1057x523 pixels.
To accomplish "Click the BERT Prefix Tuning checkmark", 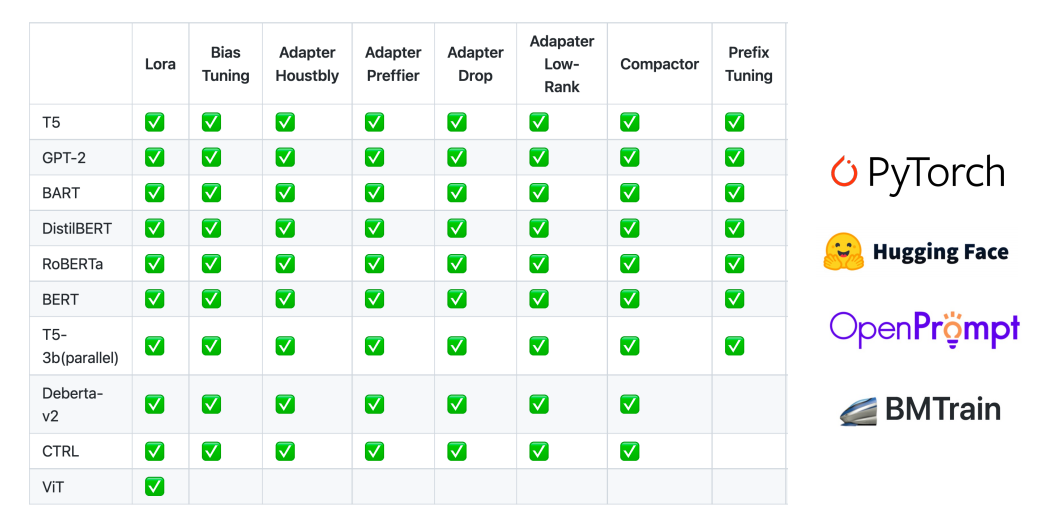I will (734, 298).
